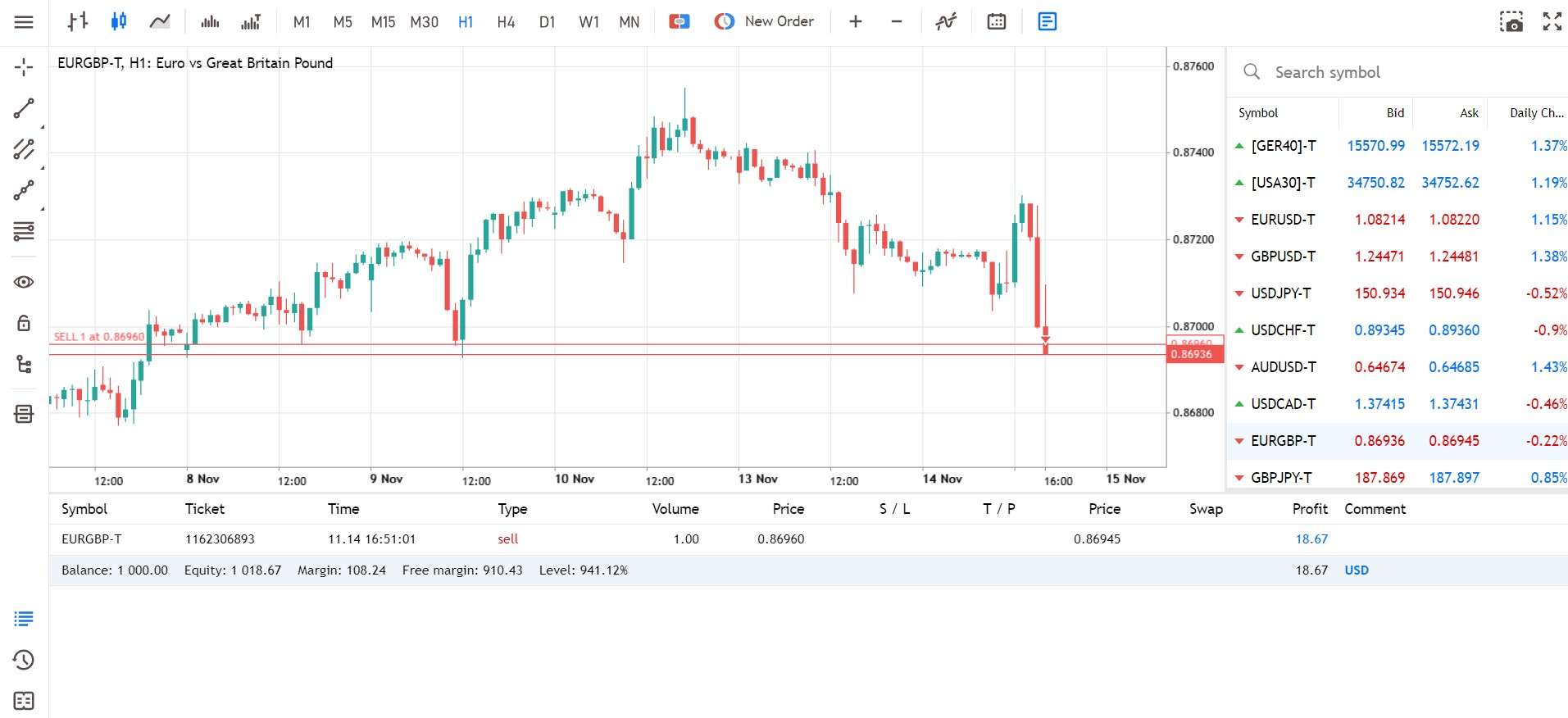
Task: Sort Market Watch by Bid header
Action: [1395, 113]
